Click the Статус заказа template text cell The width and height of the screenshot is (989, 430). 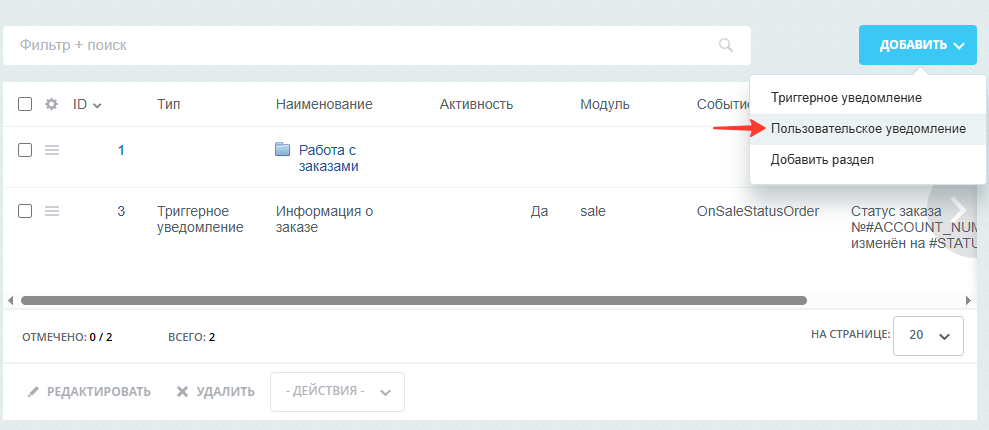[914, 227]
